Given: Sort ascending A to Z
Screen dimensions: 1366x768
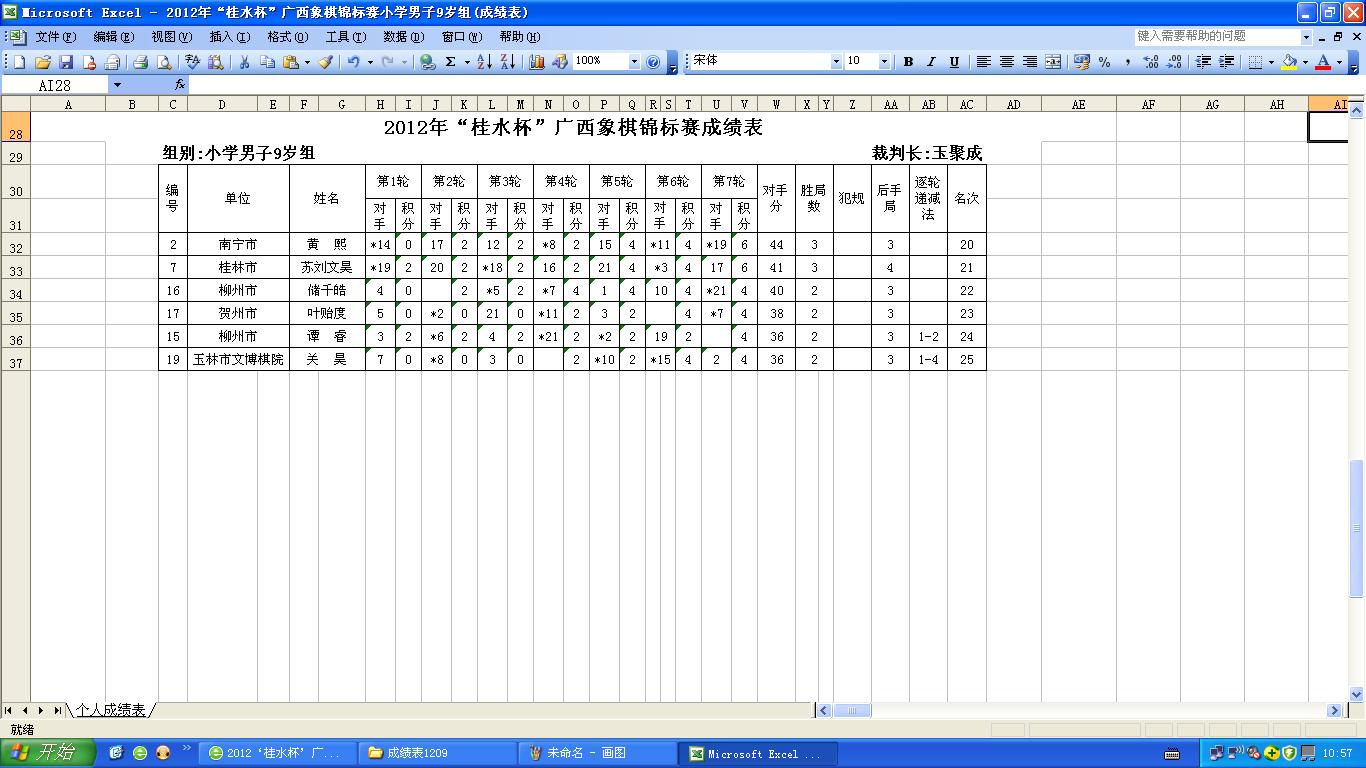Looking at the screenshot, I should 484,62.
